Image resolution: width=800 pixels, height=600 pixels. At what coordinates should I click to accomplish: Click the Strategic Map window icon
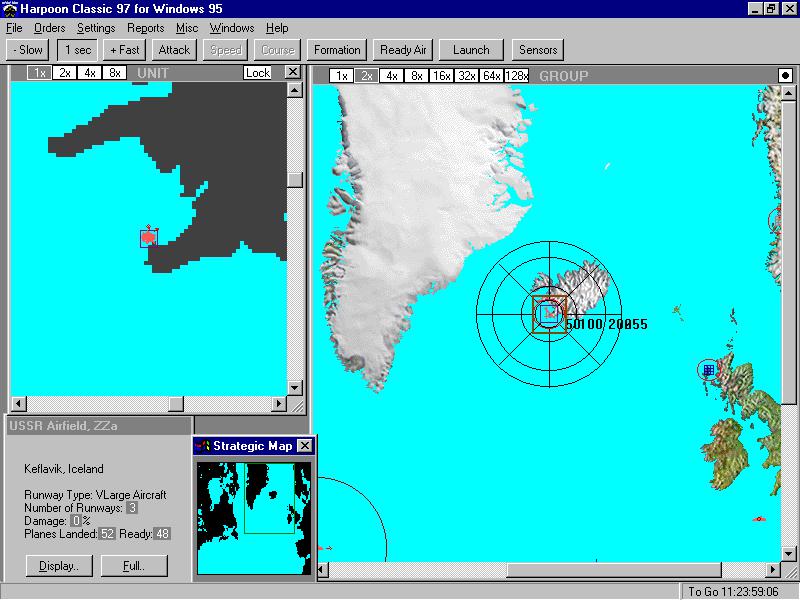(203, 446)
